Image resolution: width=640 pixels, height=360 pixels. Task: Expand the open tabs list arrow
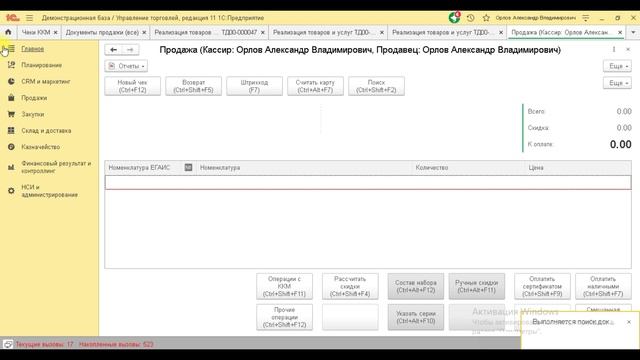633,32
